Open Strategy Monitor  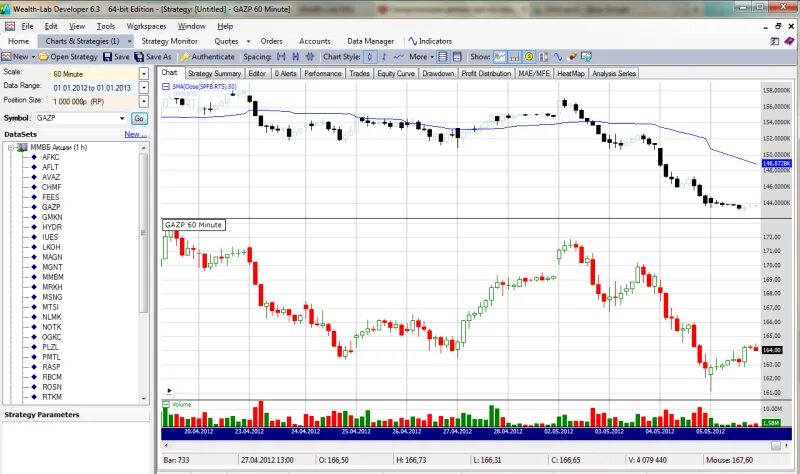(x=169, y=41)
